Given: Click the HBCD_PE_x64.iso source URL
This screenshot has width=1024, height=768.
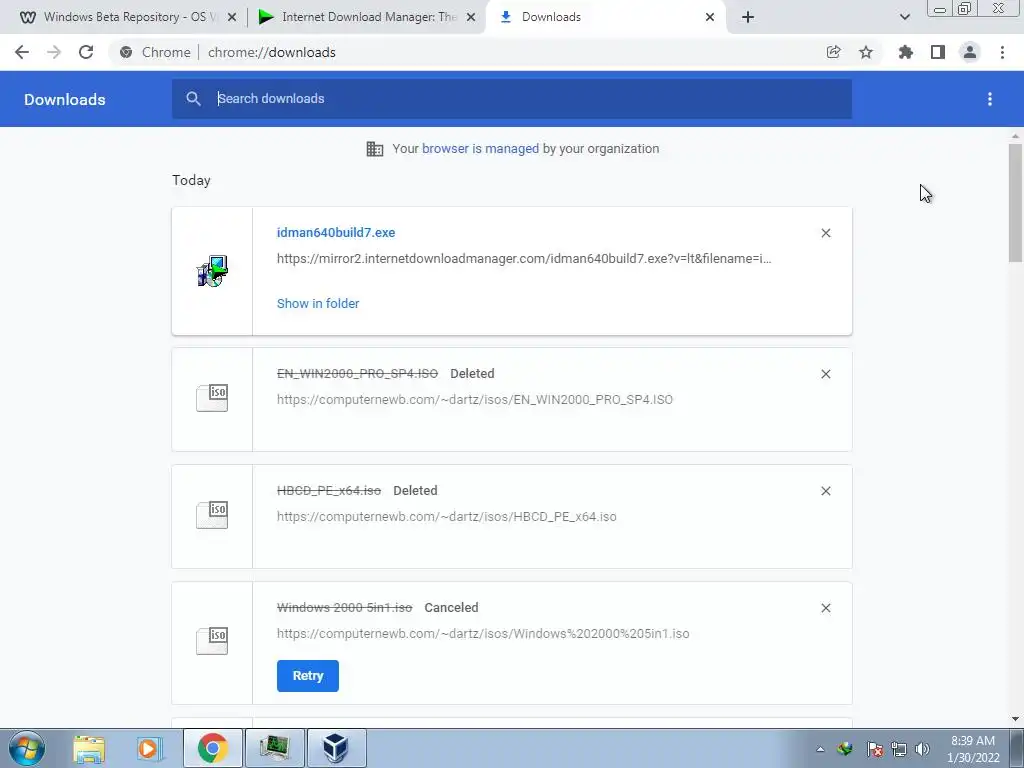Looking at the screenshot, I should click(x=447, y=517).
